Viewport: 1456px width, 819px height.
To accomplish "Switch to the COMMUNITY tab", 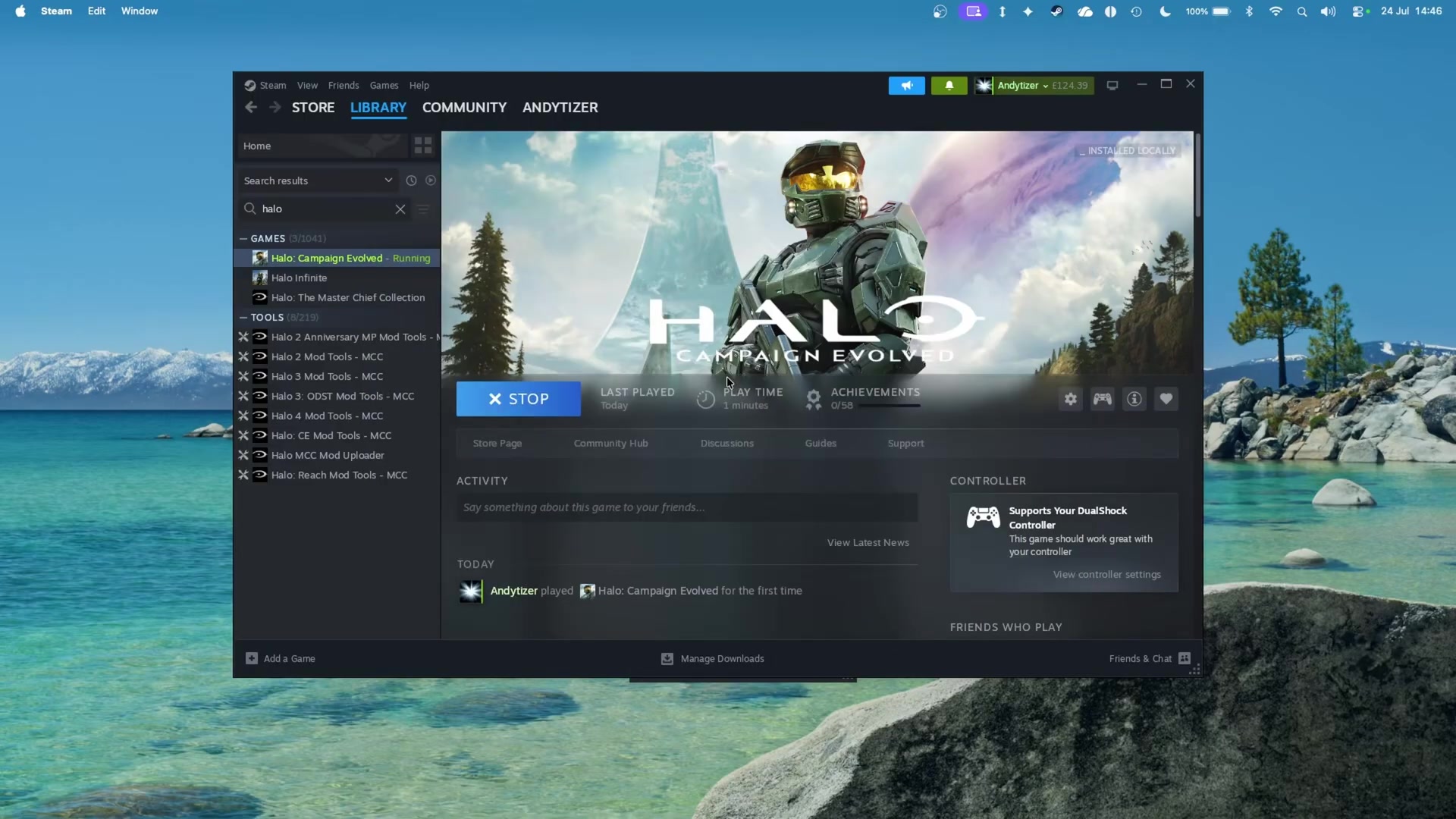I will point(464,108).
